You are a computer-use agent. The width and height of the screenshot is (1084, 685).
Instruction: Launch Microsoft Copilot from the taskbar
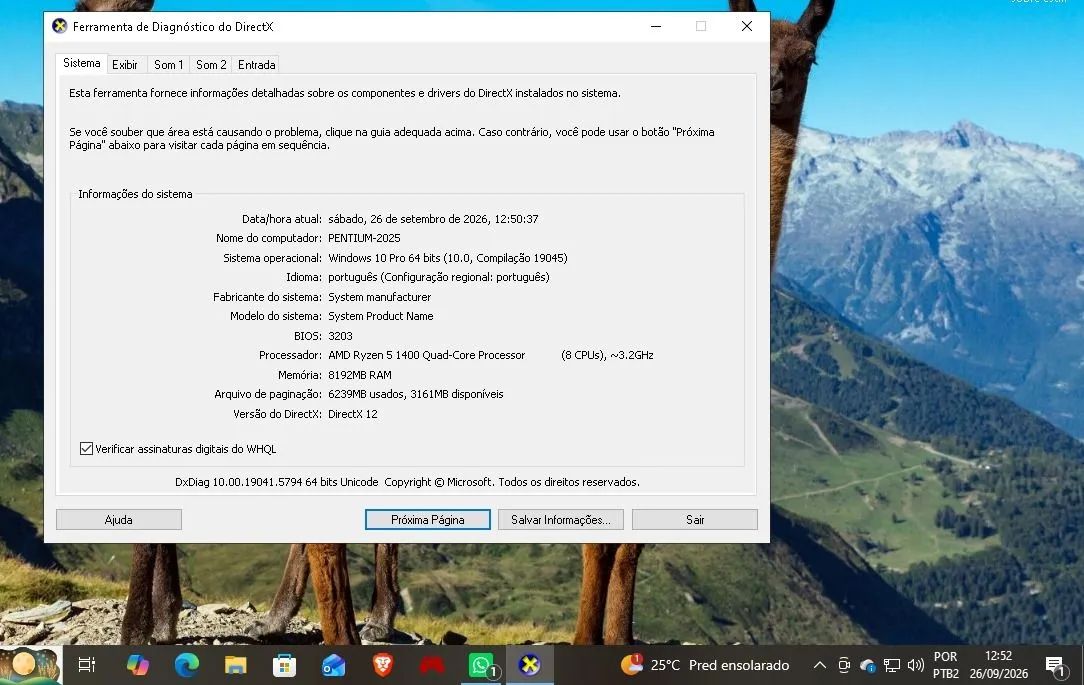pos(138,665)
